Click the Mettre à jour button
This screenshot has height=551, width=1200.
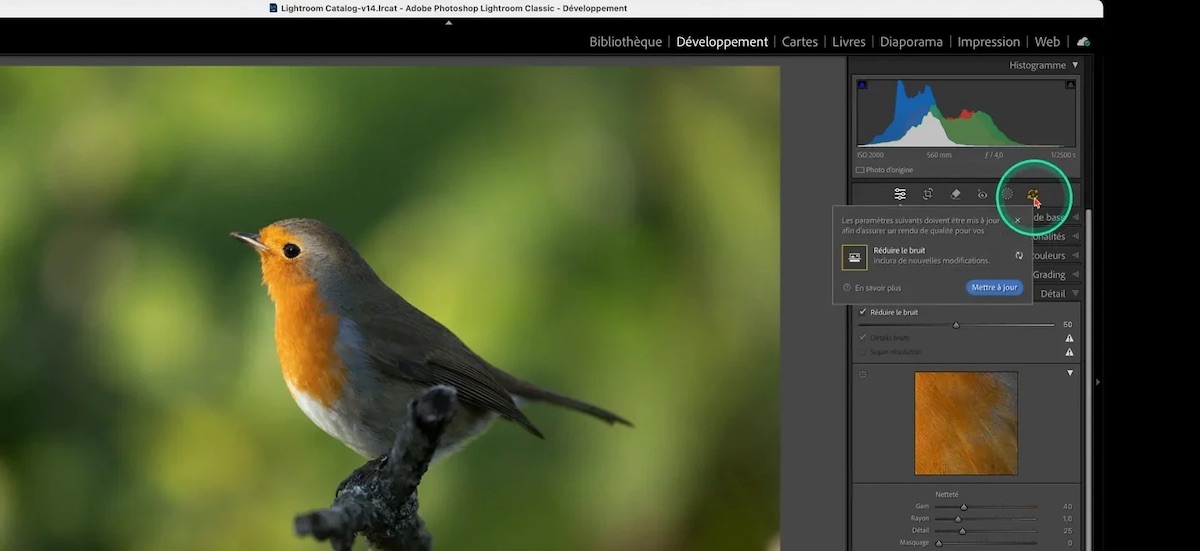click(994, 288)
